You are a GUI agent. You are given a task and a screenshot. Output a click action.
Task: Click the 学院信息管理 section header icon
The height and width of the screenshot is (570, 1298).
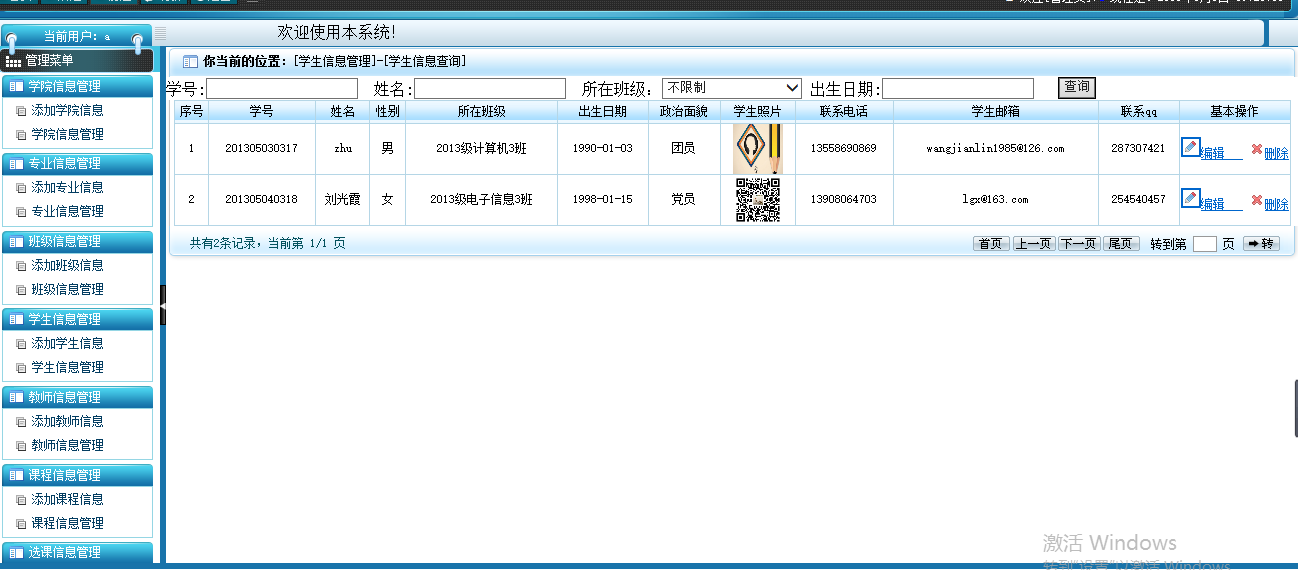(16, 86)
